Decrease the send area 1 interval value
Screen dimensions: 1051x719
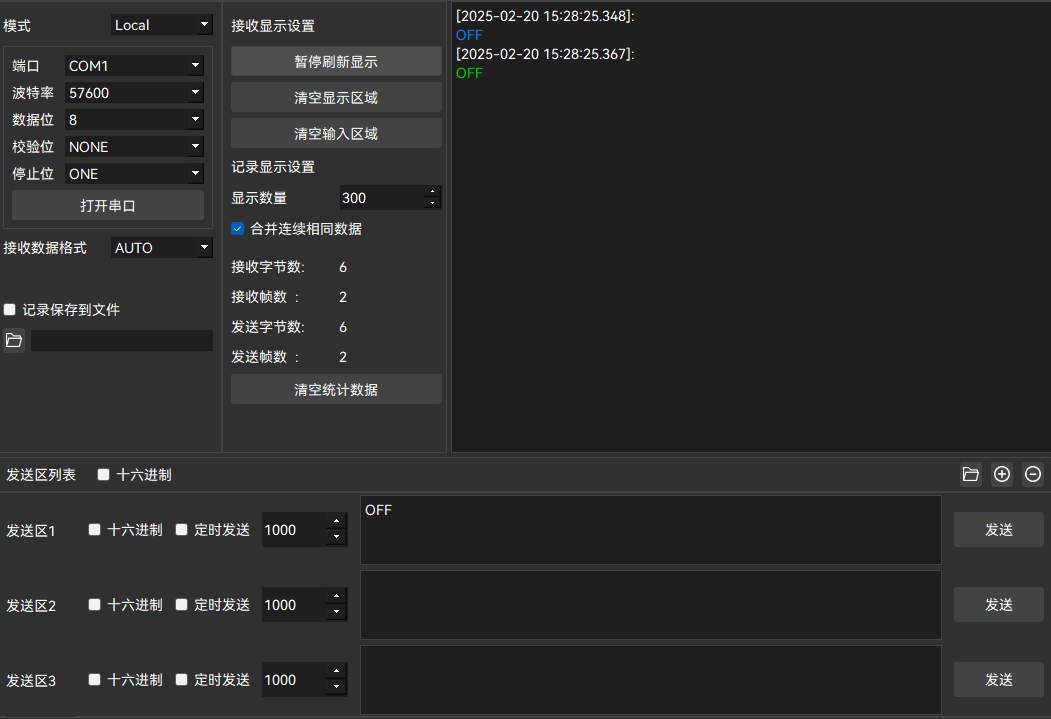pos(336,538)
